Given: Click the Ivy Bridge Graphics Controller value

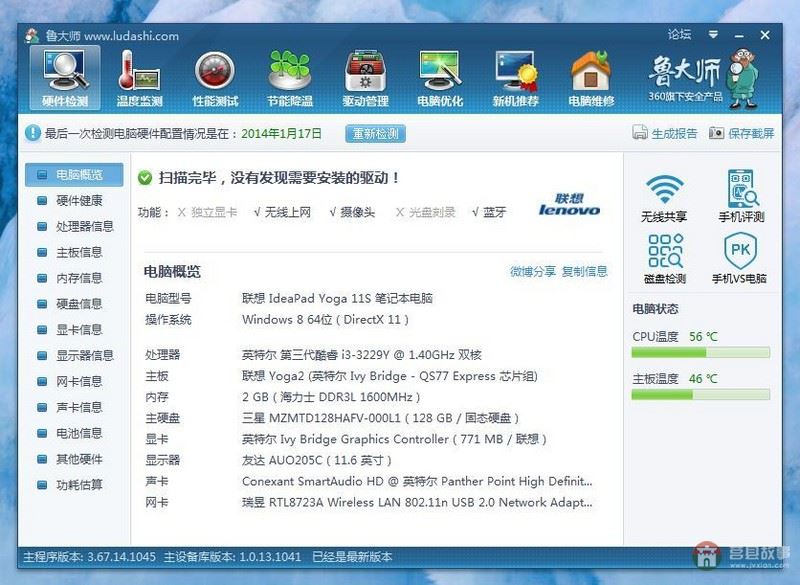Looking at the screenshot, I should [x=394, y=440].
